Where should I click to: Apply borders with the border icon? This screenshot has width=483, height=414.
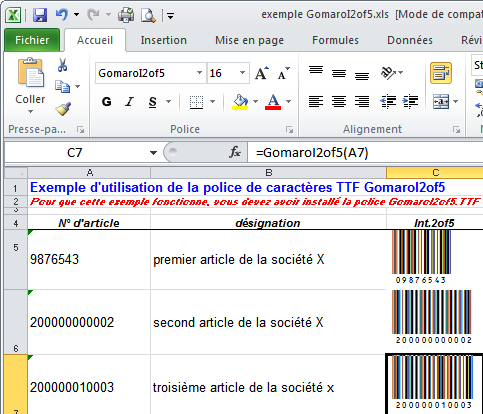196,102
